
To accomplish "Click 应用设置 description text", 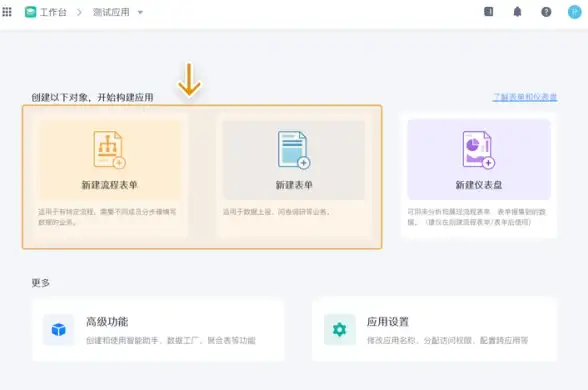I will click(447, 340).
